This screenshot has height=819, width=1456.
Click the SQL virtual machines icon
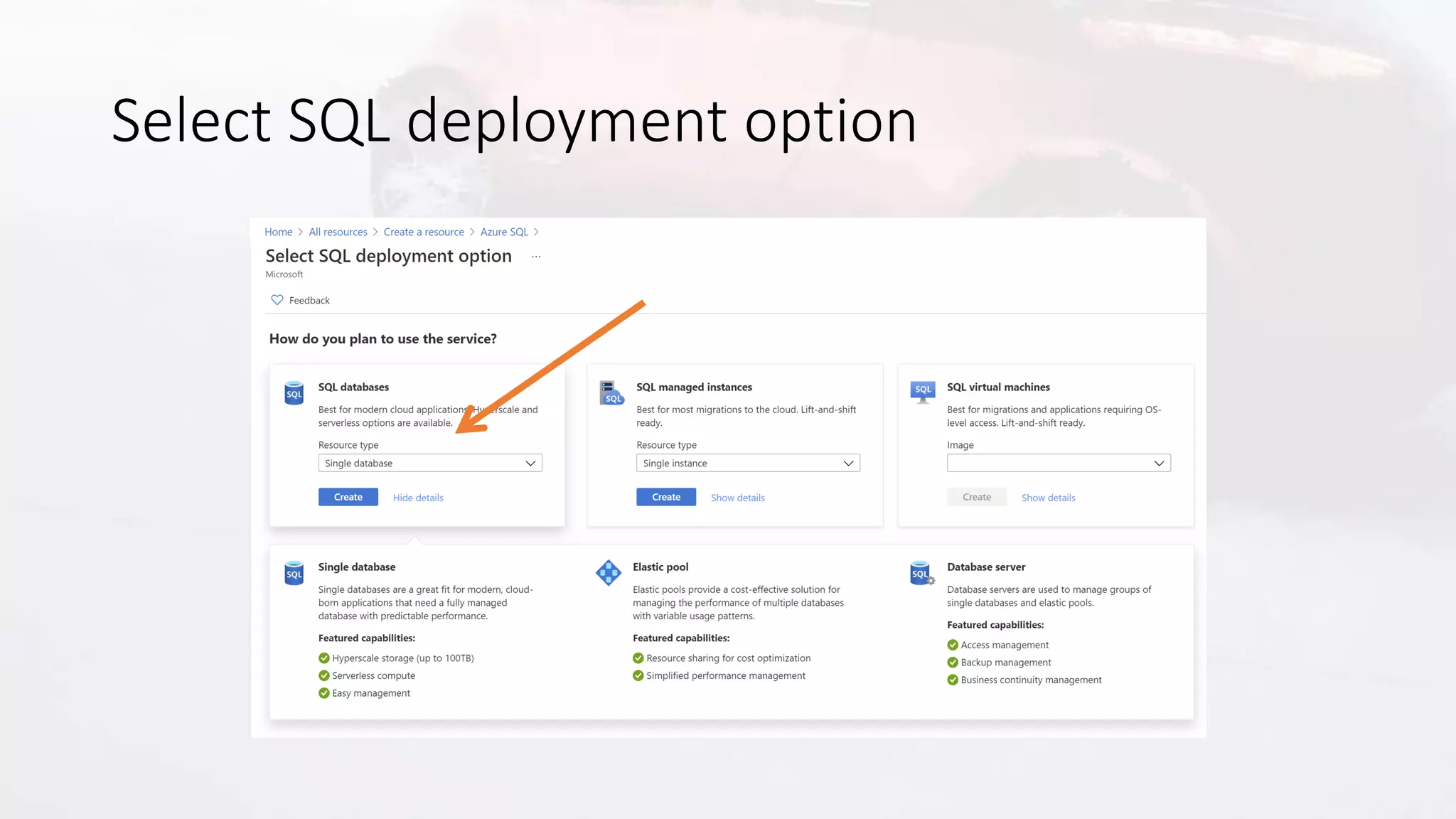(923, 392)
